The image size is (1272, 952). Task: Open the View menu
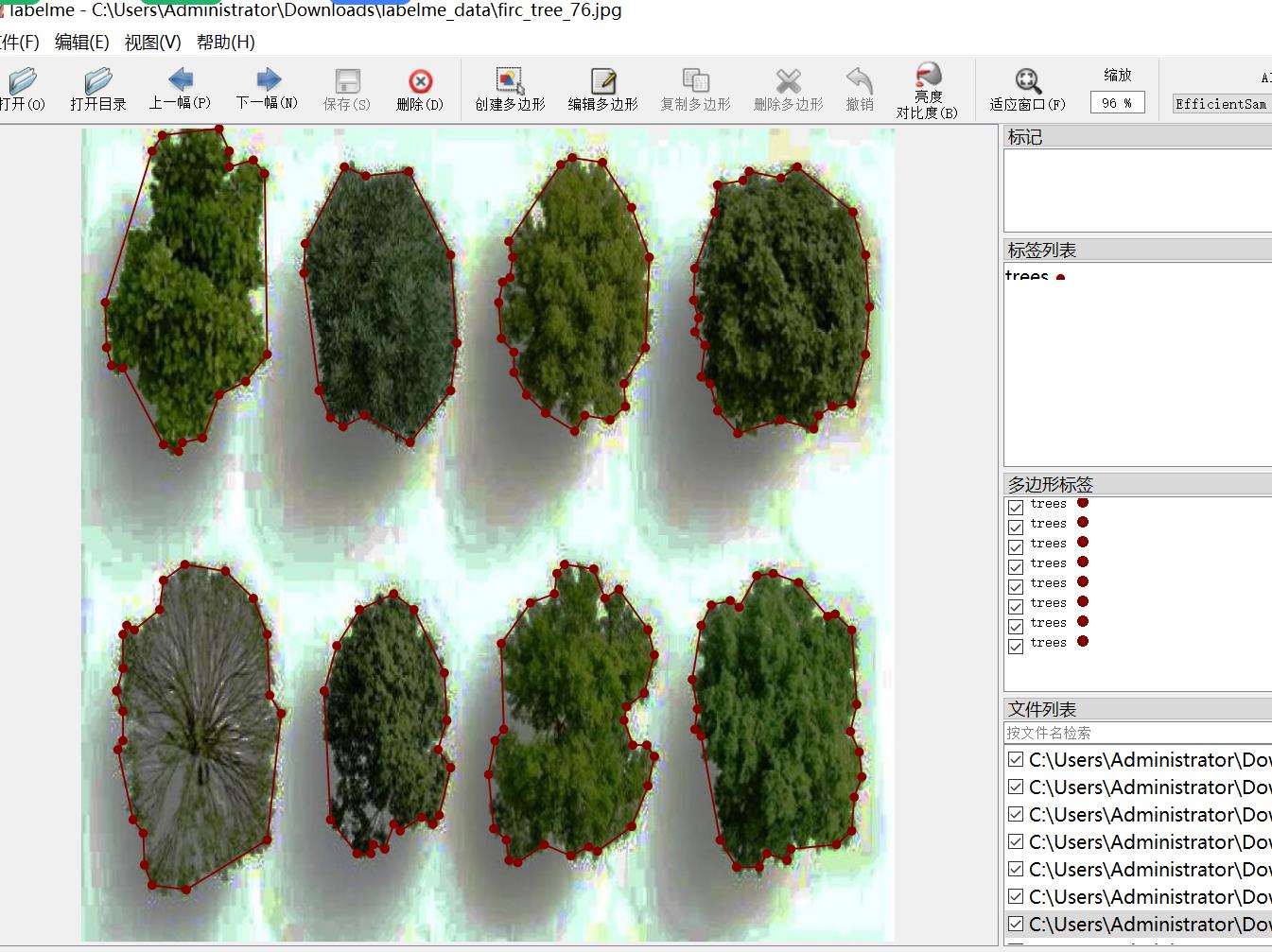(152, 42)
